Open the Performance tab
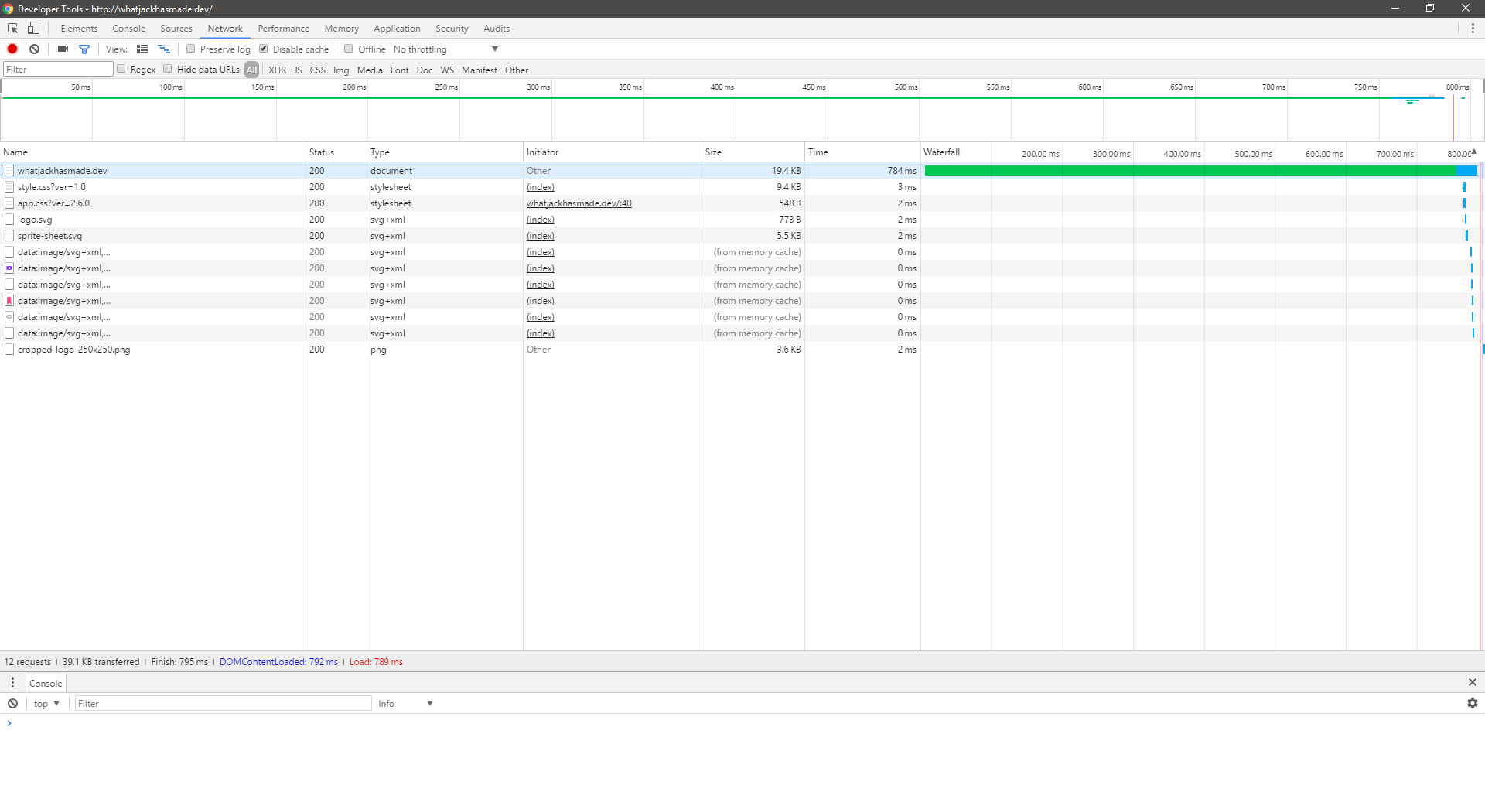The width and height of the screenshot is (1485, 812). 283,29
